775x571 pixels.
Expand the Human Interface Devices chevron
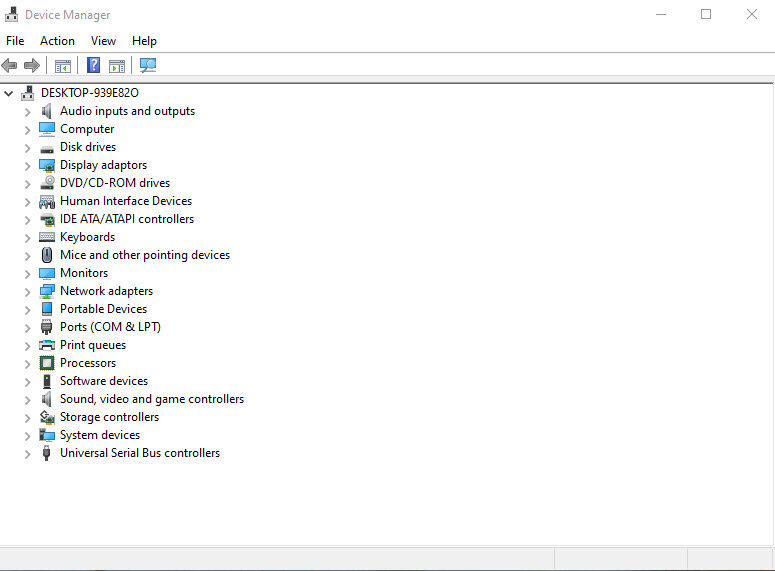tap(28, 202)
